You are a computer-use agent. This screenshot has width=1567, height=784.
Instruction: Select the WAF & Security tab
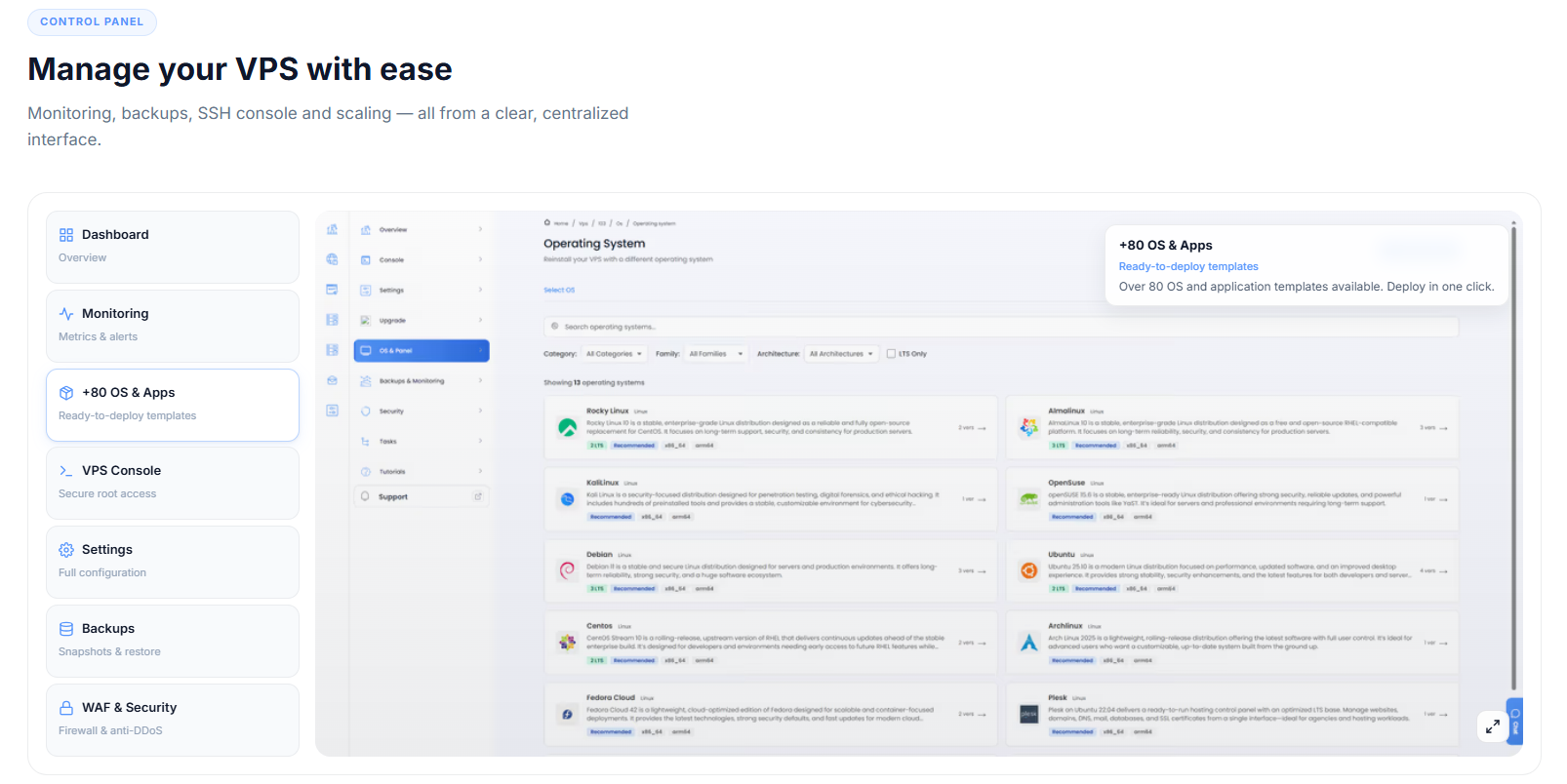click(173, 720)
